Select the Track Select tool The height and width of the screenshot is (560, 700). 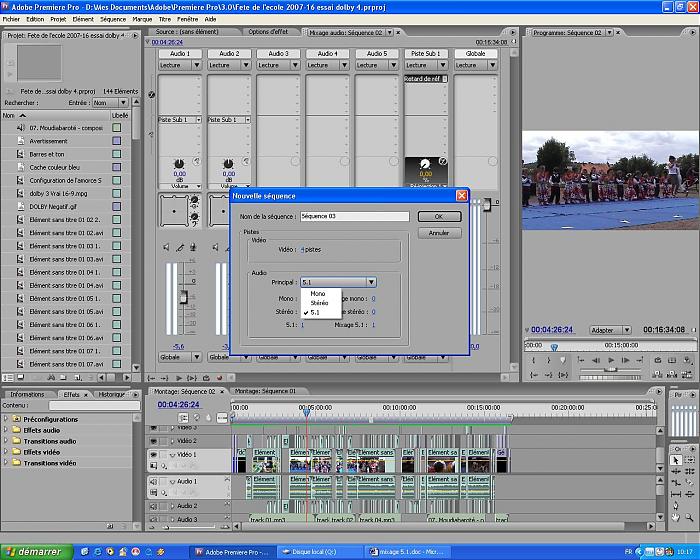coord(689,460)
